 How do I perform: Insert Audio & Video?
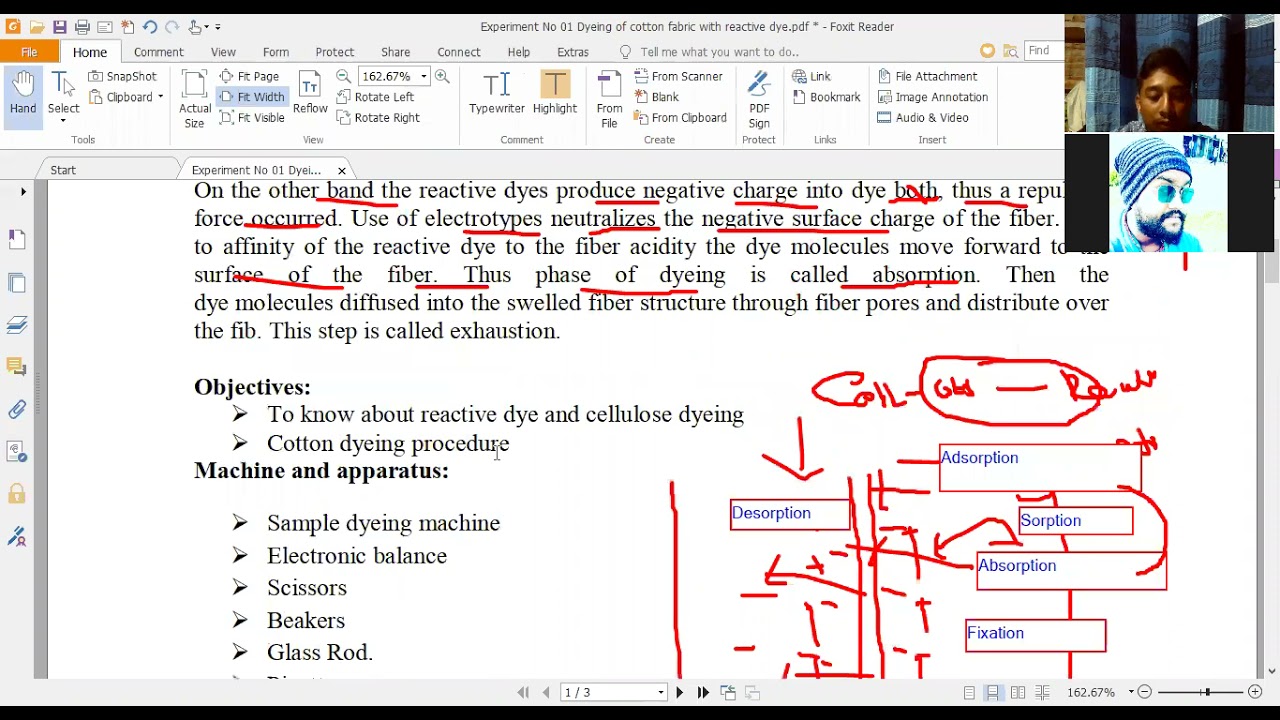[922, 118]
